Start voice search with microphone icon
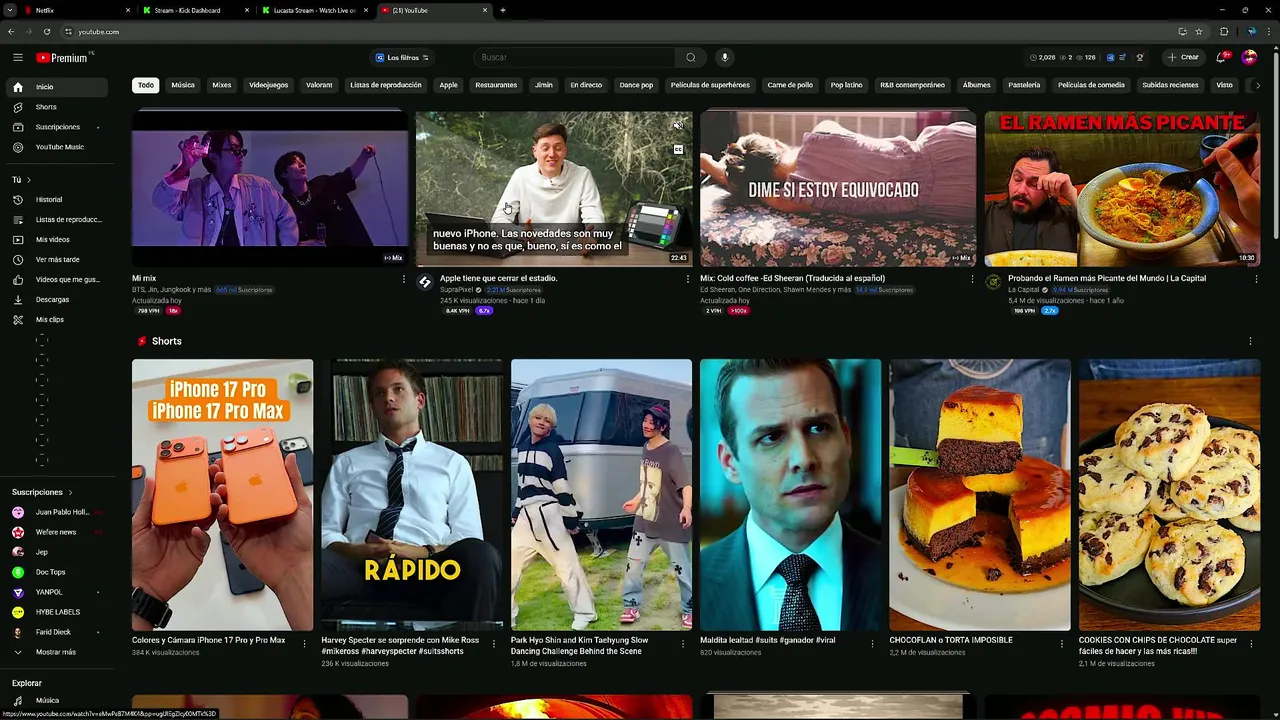The image size is (1280, 720). [x=725, y=57]
